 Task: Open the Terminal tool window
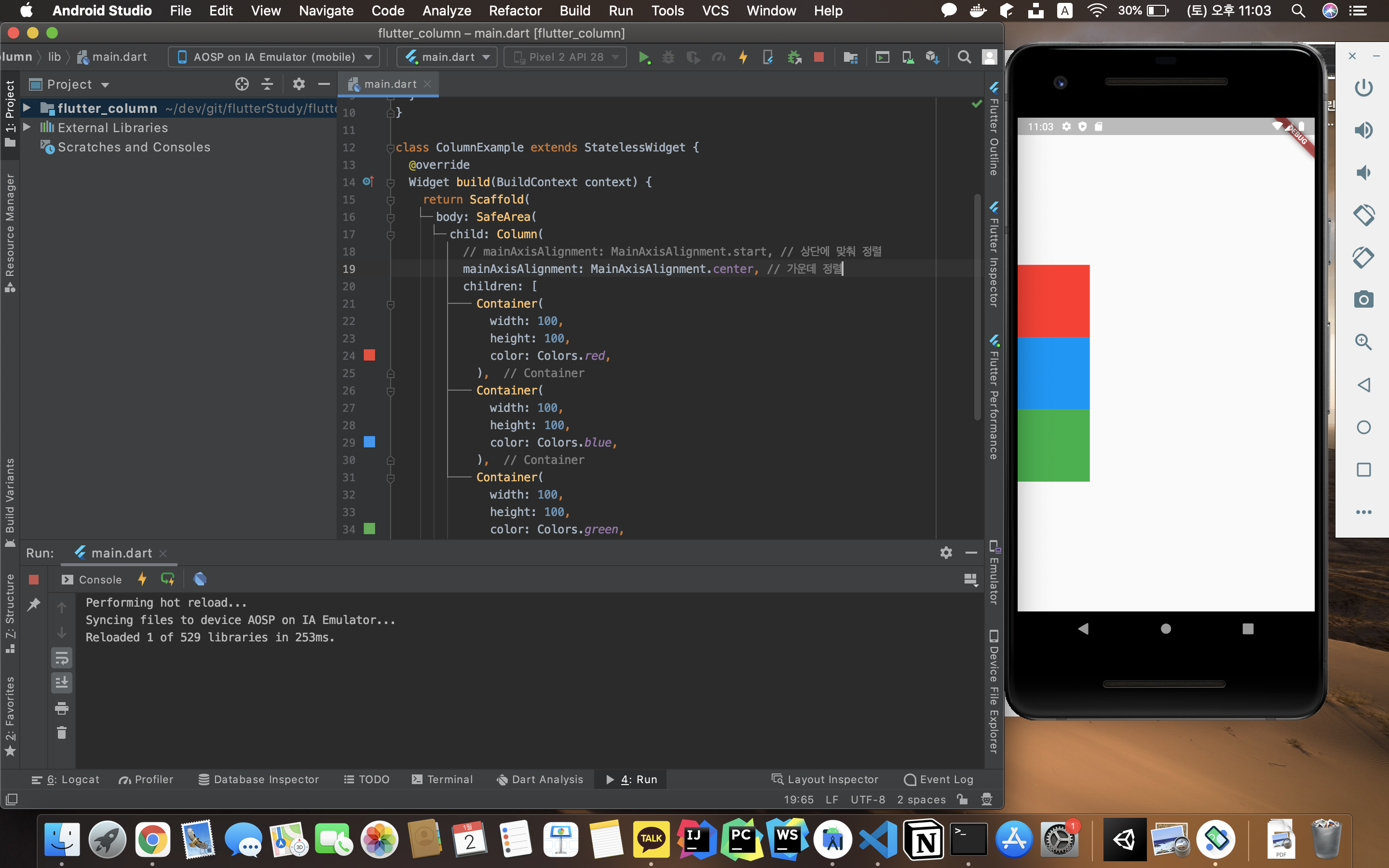click(442, 779)
